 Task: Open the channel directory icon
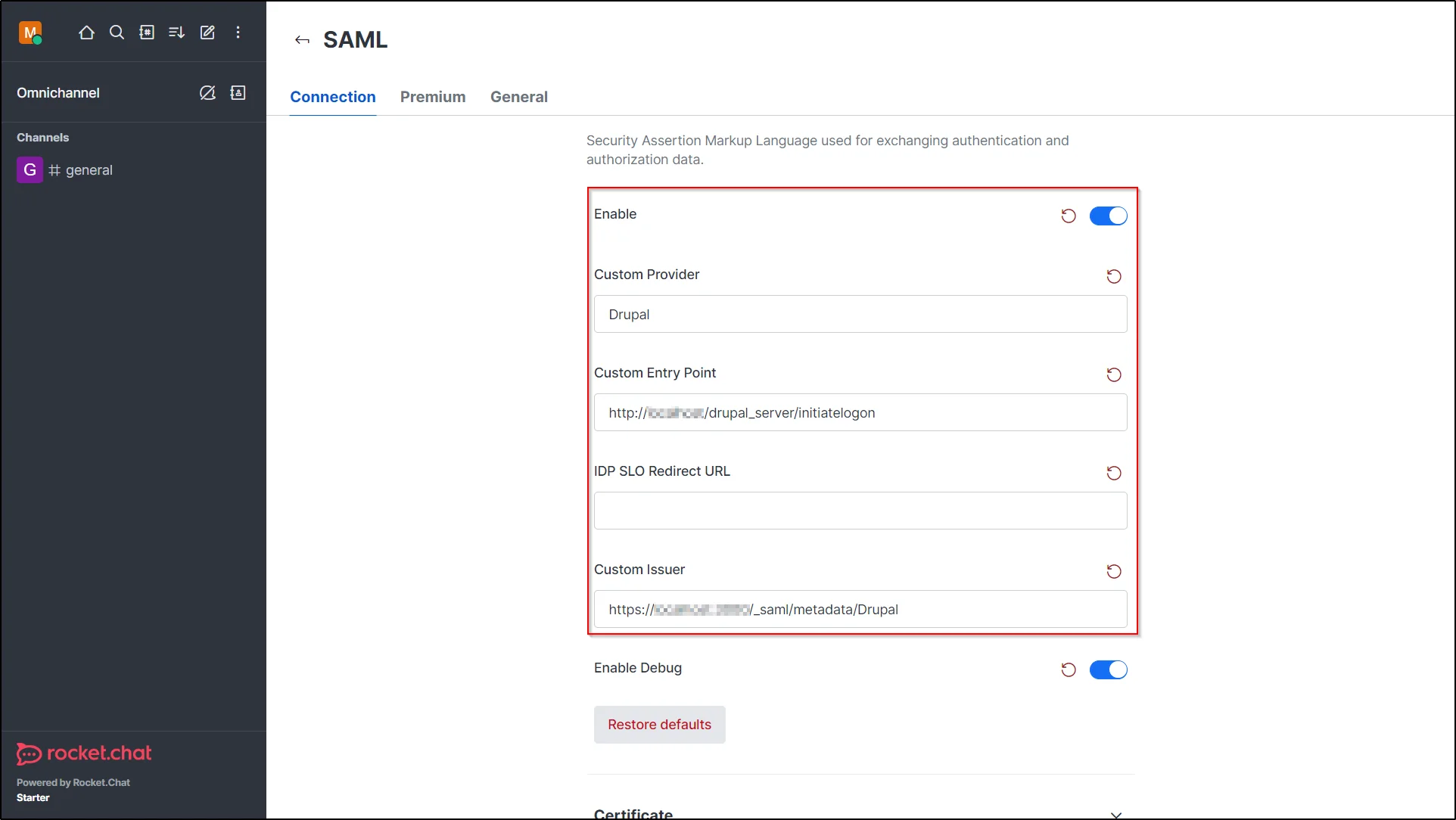coord(147,33)
